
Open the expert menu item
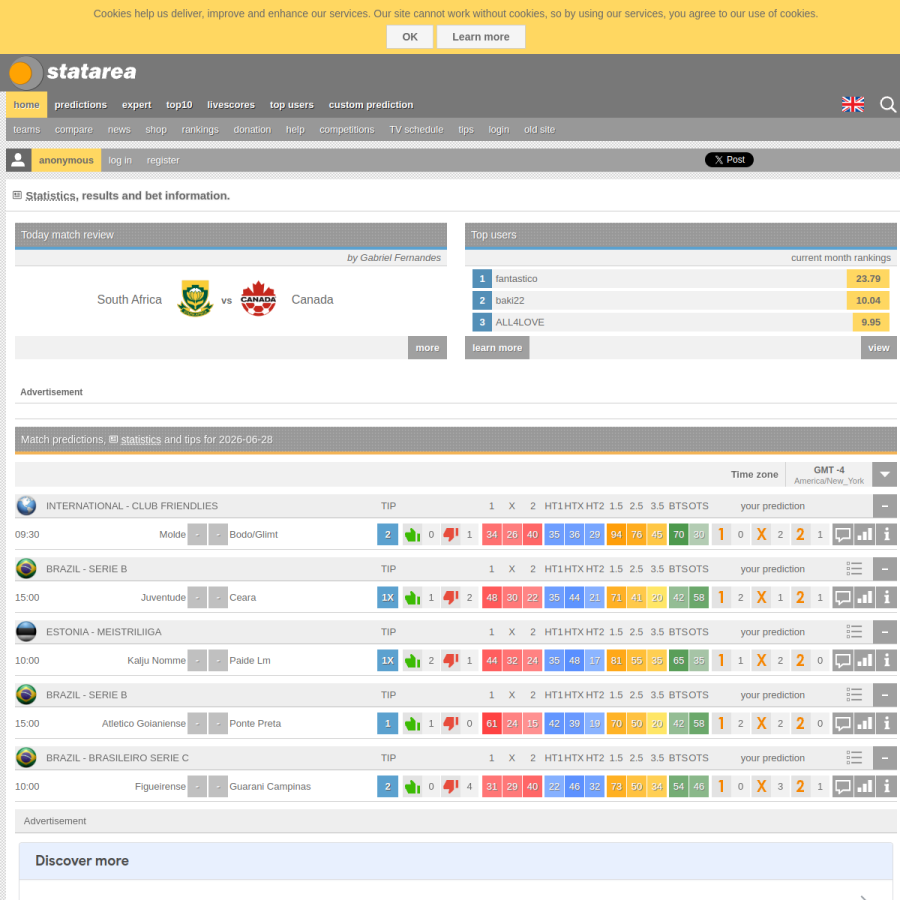pyautogui.click(x=137, y=105)
